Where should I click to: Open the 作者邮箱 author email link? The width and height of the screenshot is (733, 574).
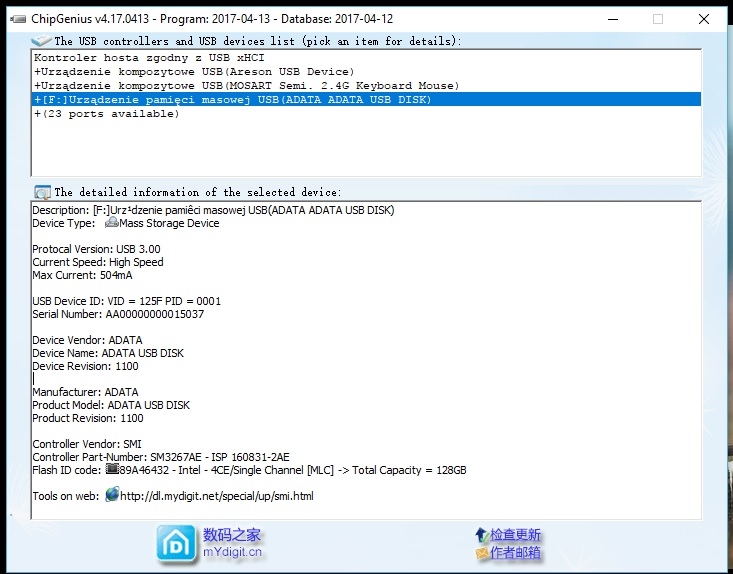pyautogui.click(x=515, y=553)
